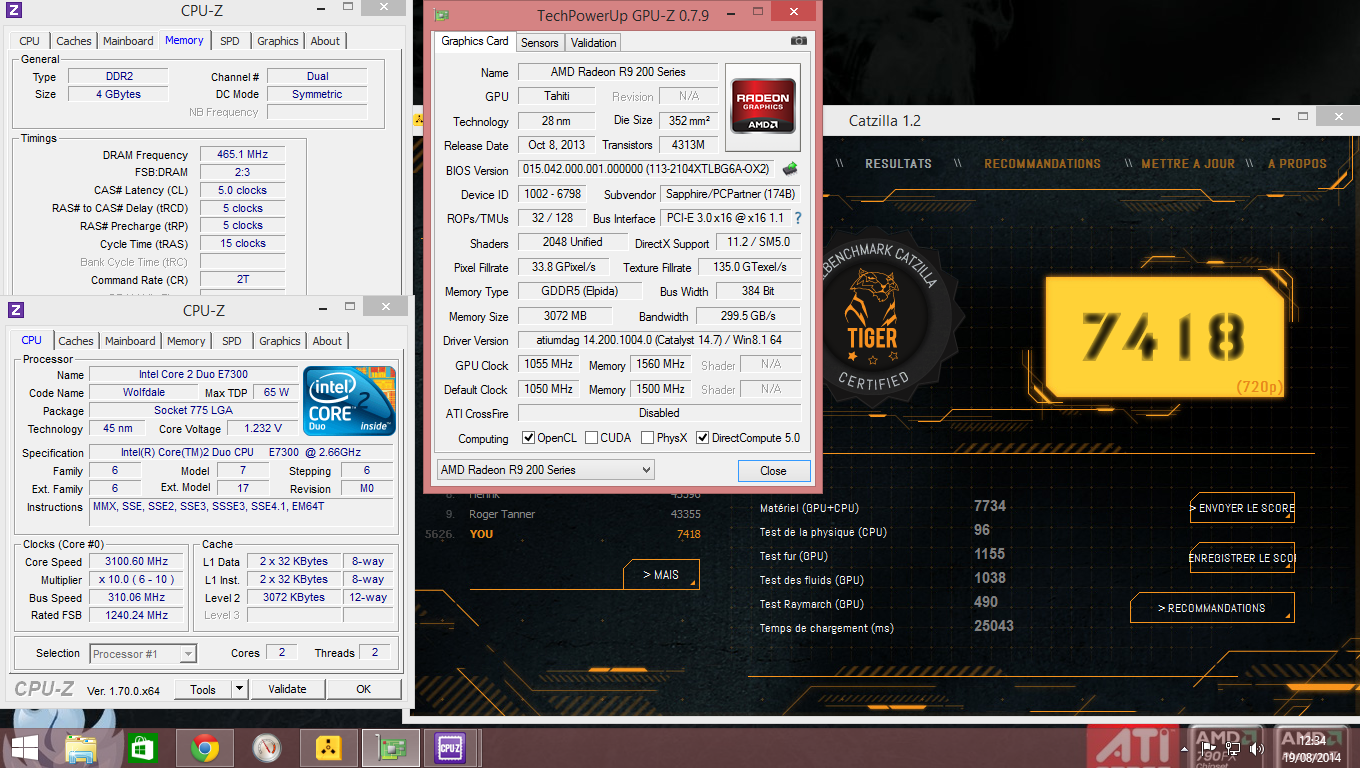1360x768 pixels.
Task: Click the GPU-Z screenshot camera icon
Action: (798, 41)
